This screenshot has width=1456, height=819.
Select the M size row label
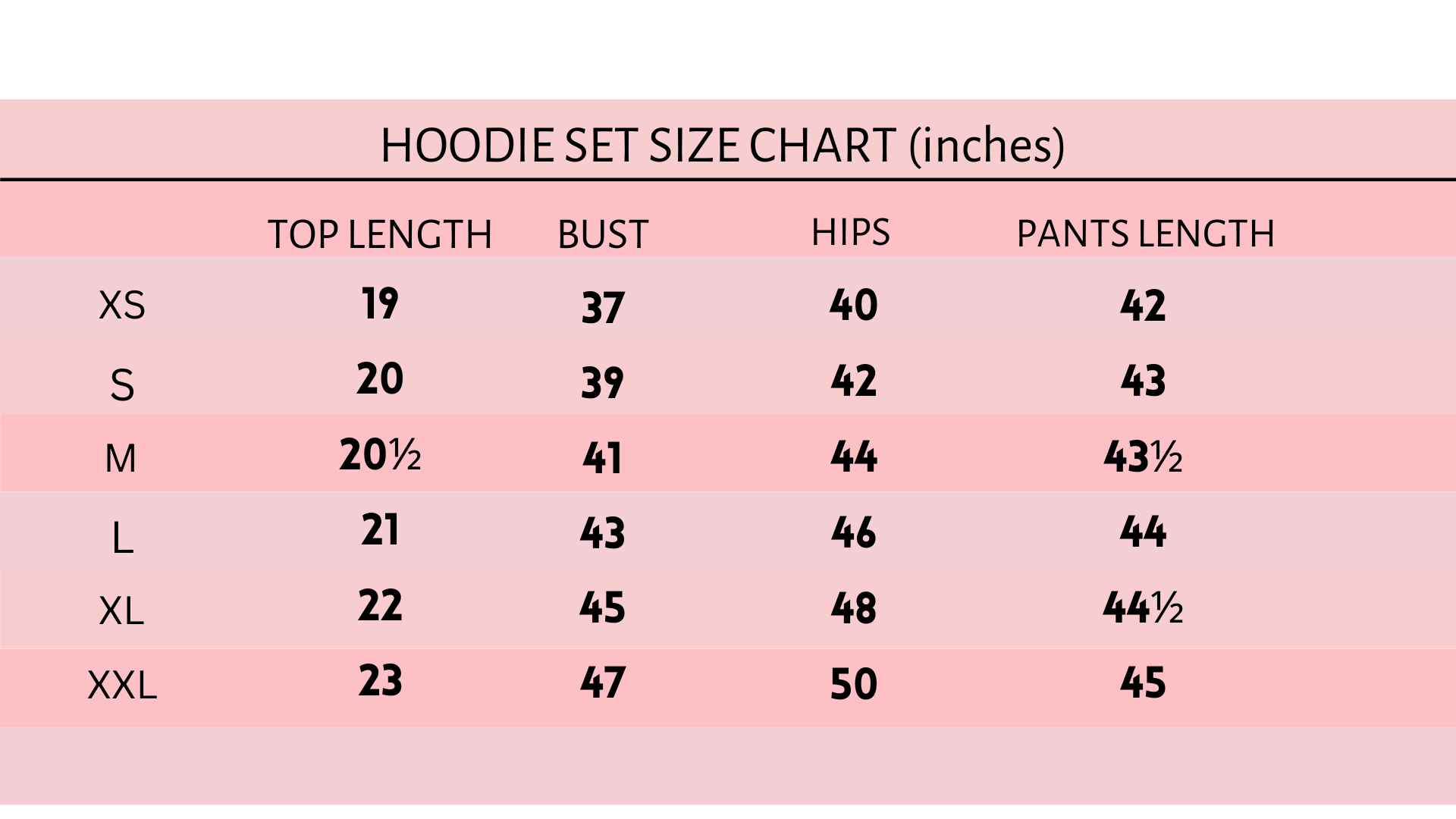[121, 459]
